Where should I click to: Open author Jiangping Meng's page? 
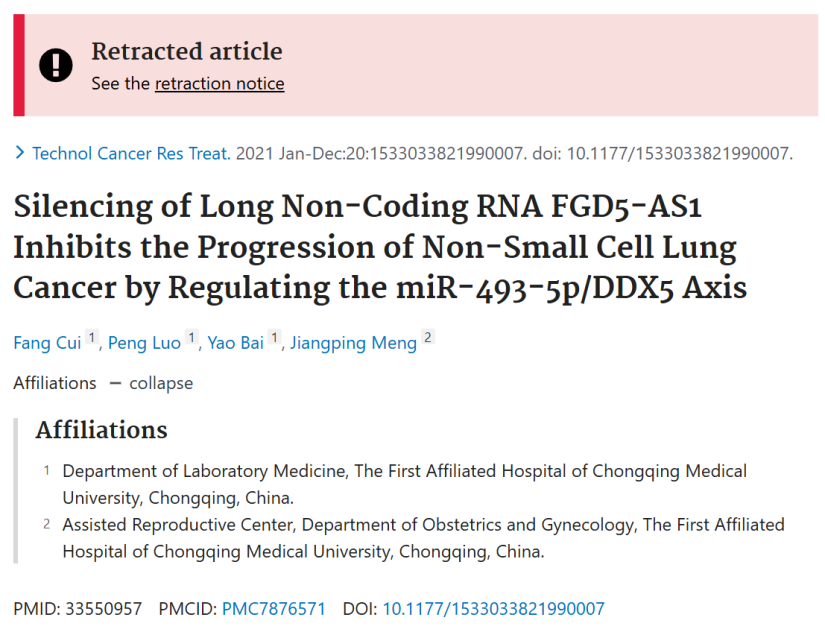(x=353, y=343)
